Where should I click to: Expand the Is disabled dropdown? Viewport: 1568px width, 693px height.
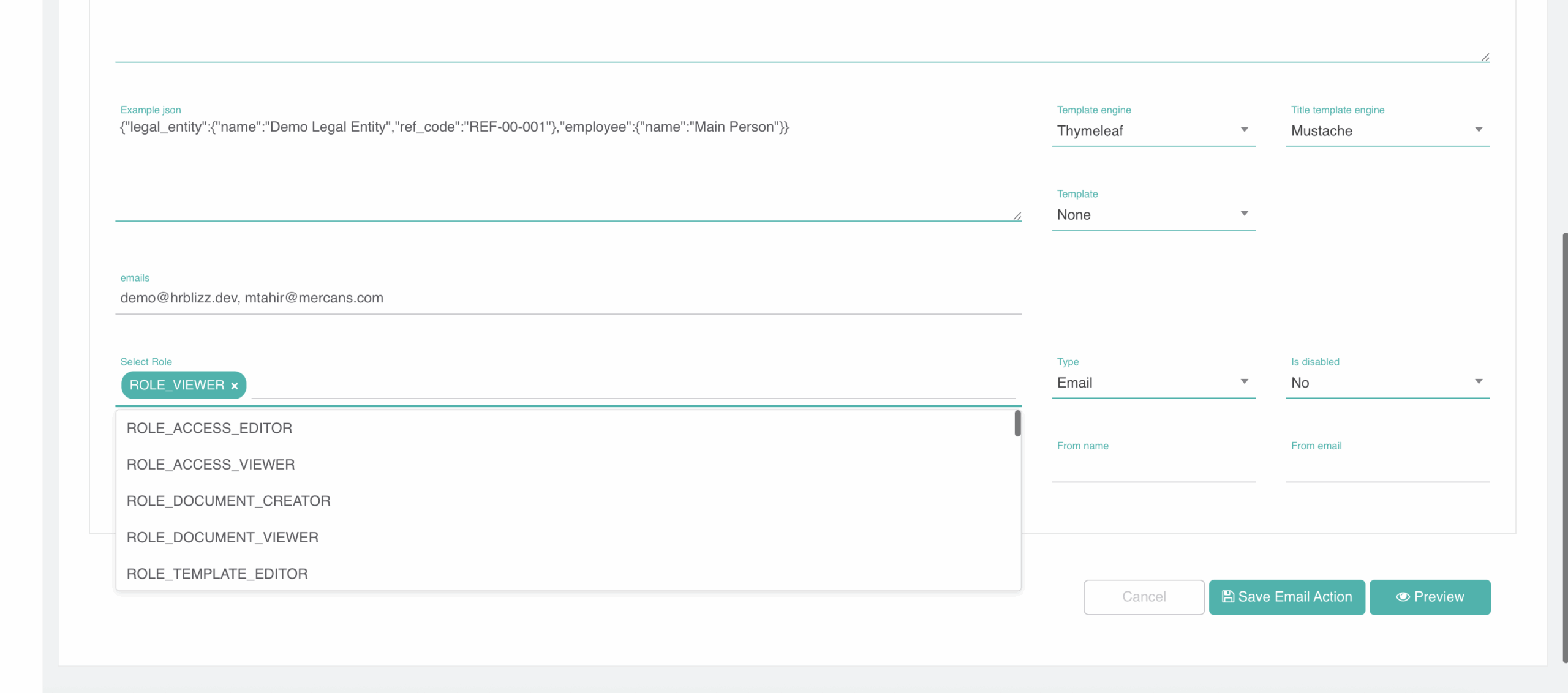[x=1387, y=383]
